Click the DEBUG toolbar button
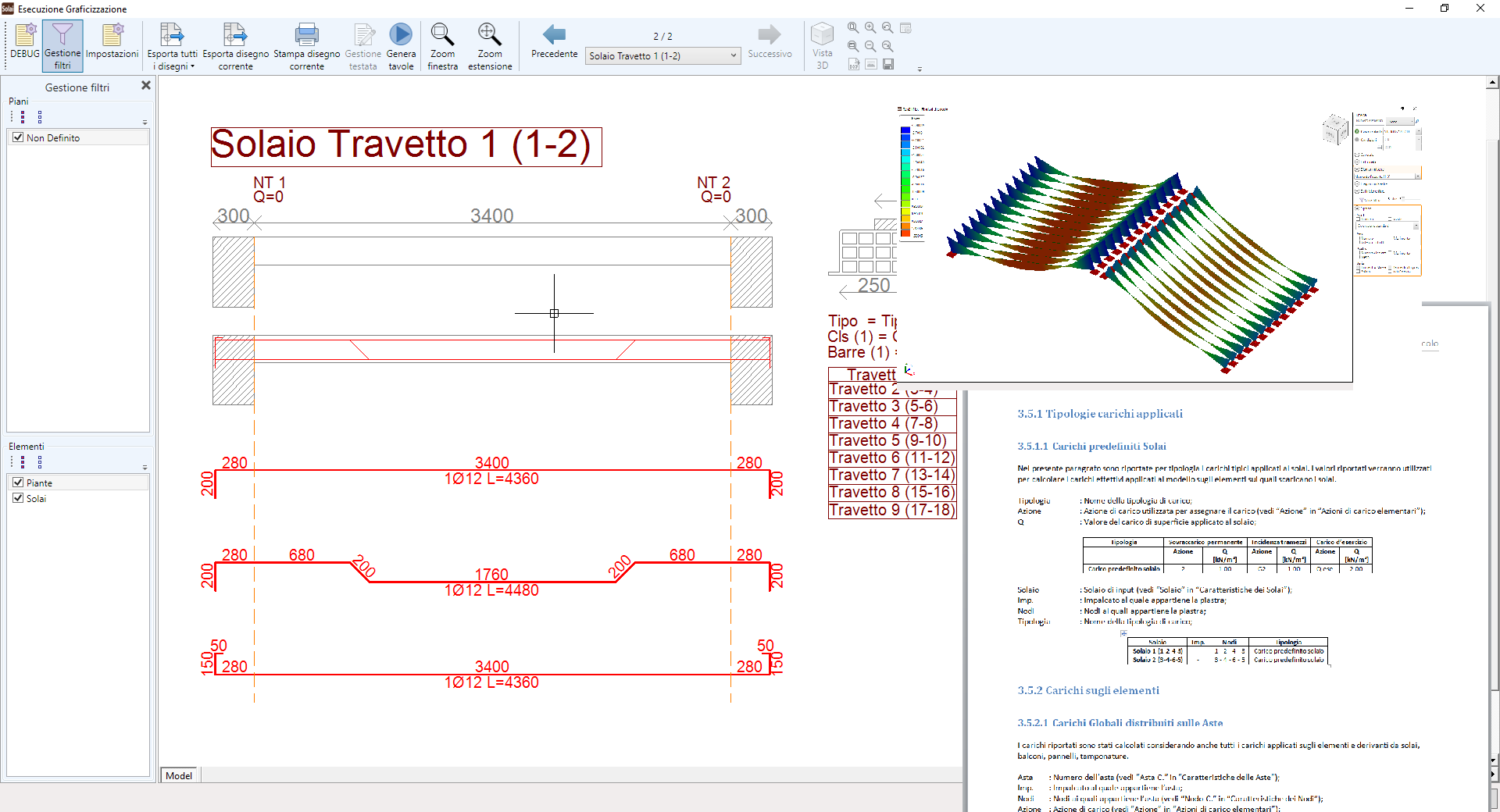Screen dimensions: 1500x812 (x=25, y=42)
